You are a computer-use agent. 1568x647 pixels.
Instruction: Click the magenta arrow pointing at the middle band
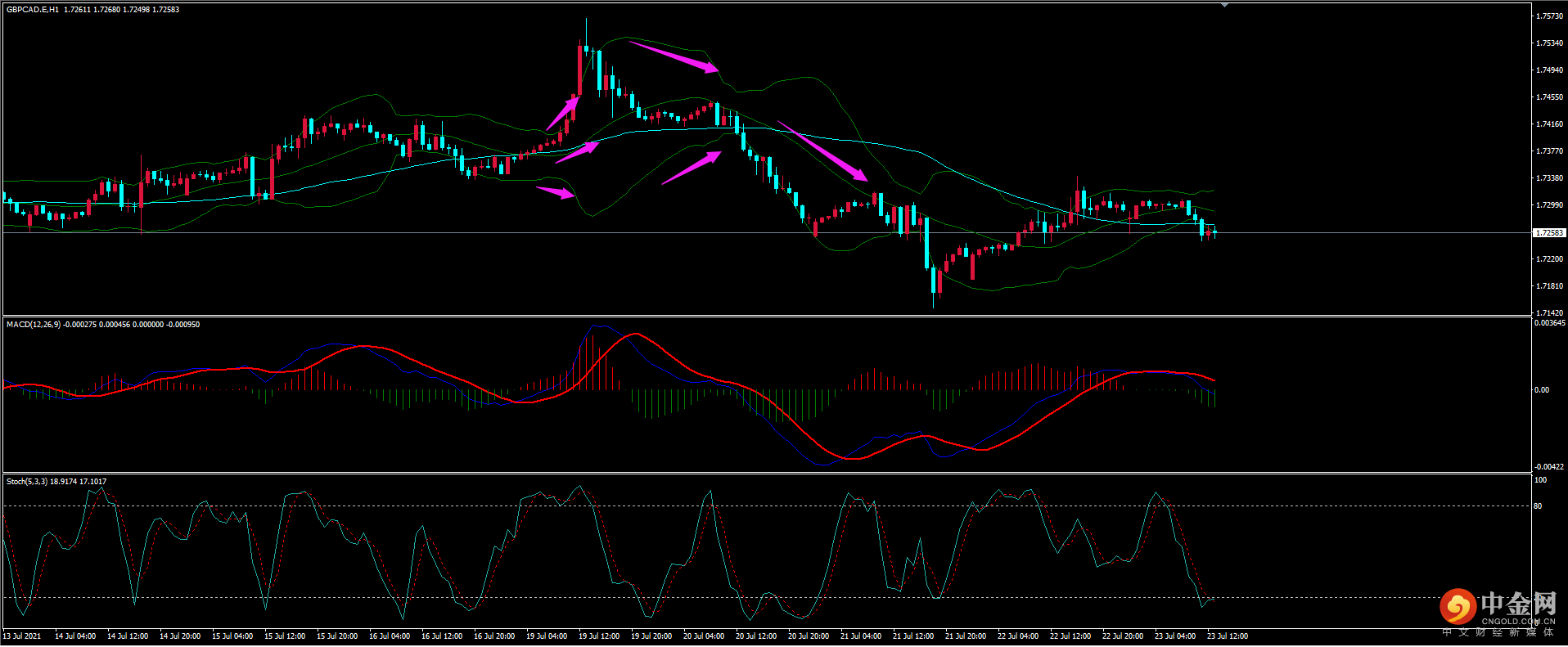tap(577, 152)
